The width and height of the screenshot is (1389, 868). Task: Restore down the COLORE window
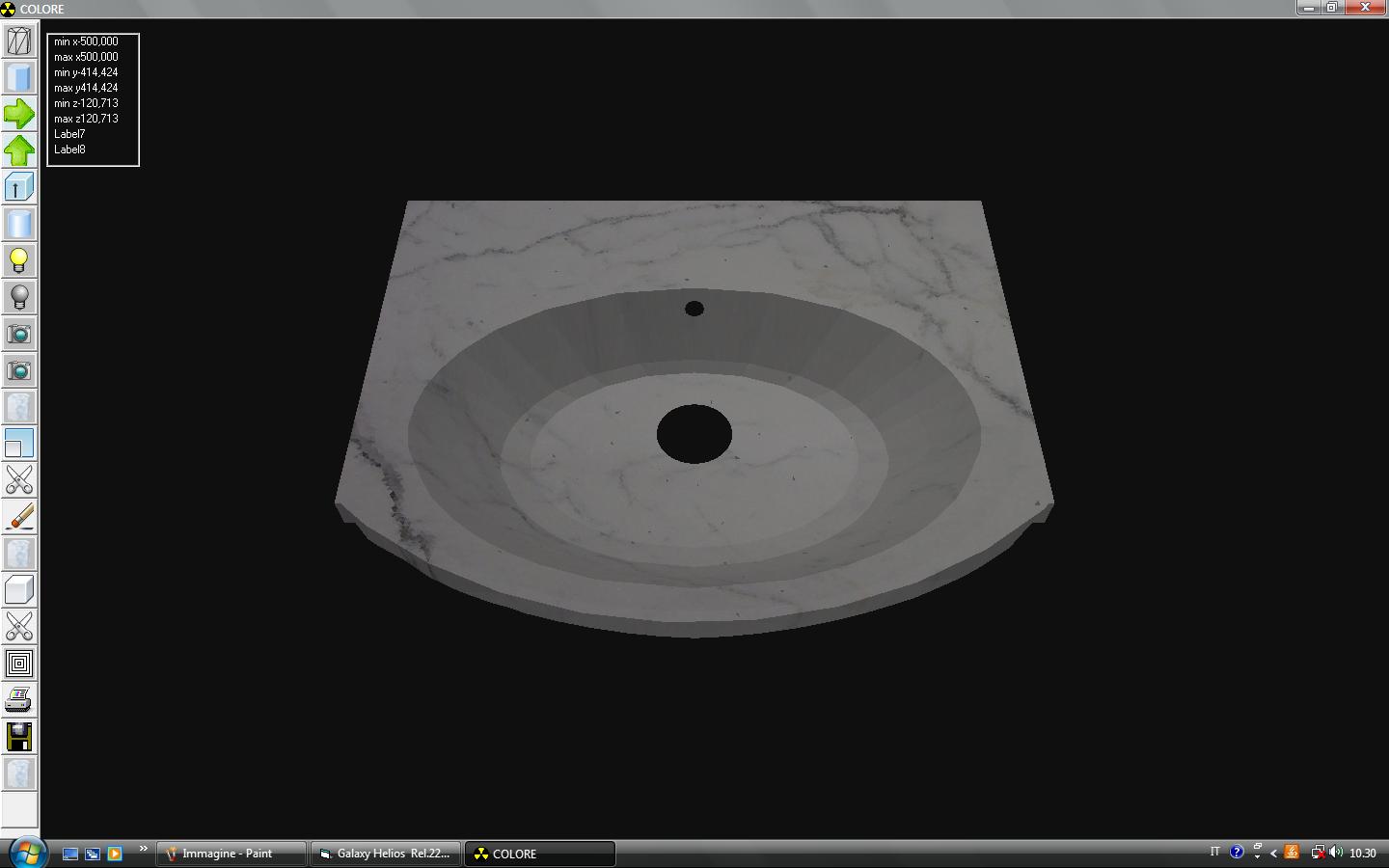tap(1332, 8)
